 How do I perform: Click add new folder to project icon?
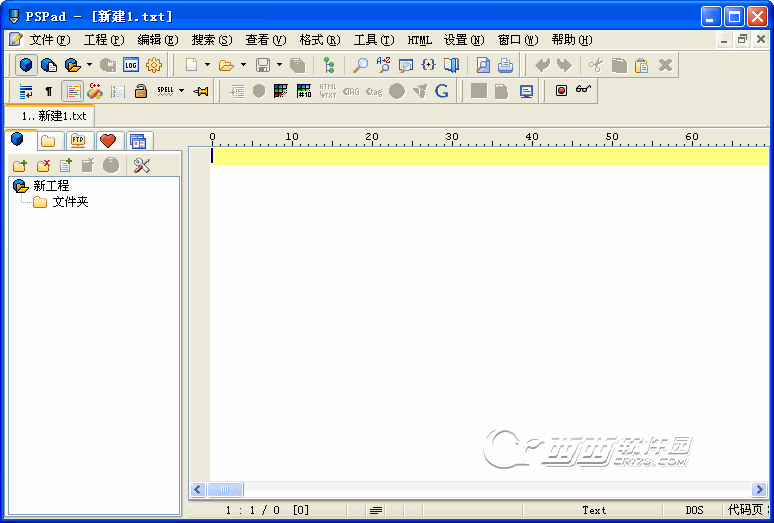[20, 165]
